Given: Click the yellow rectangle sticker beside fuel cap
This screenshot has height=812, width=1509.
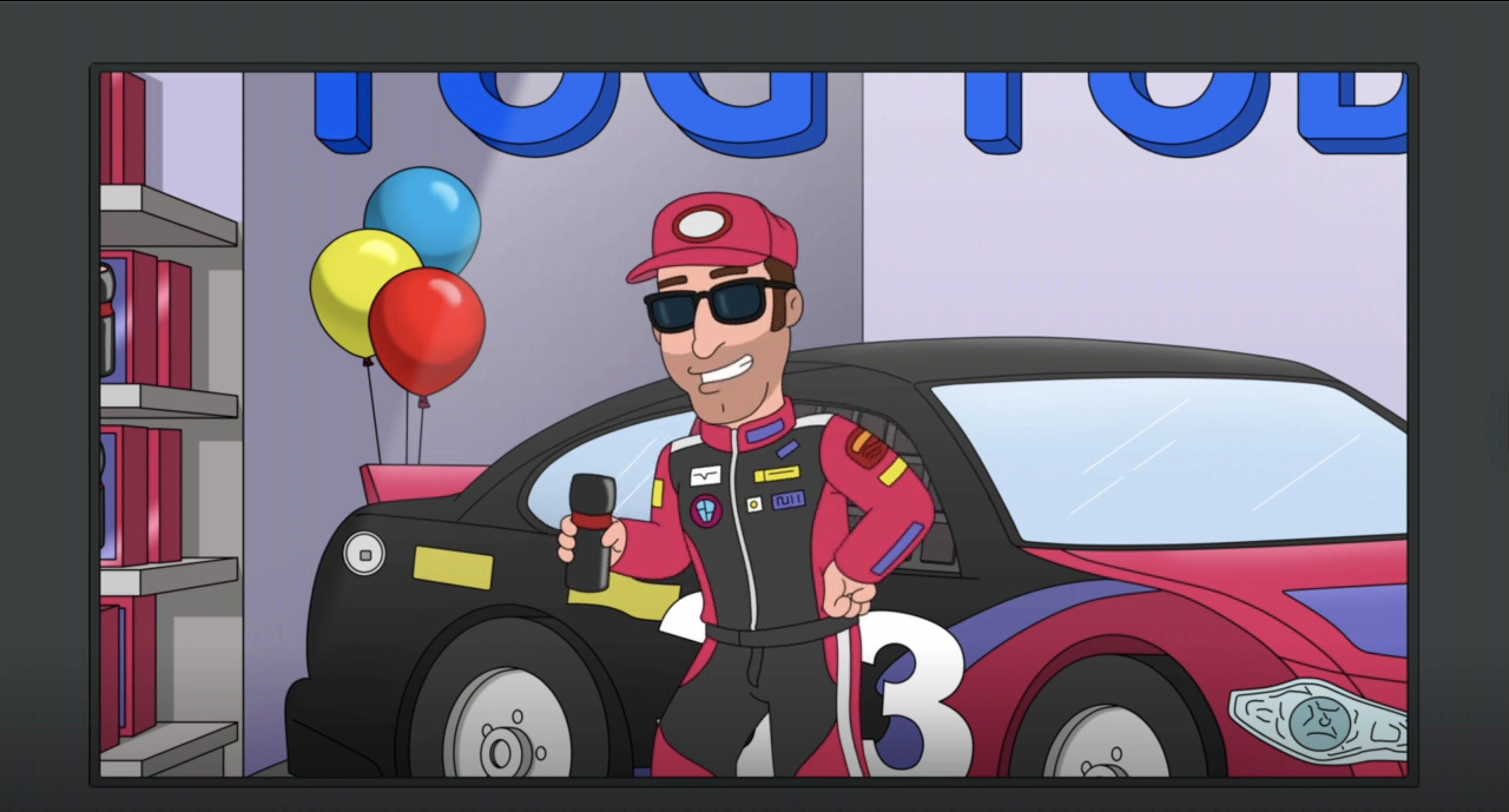Looking at the screenshot, I should pos(453,567).
